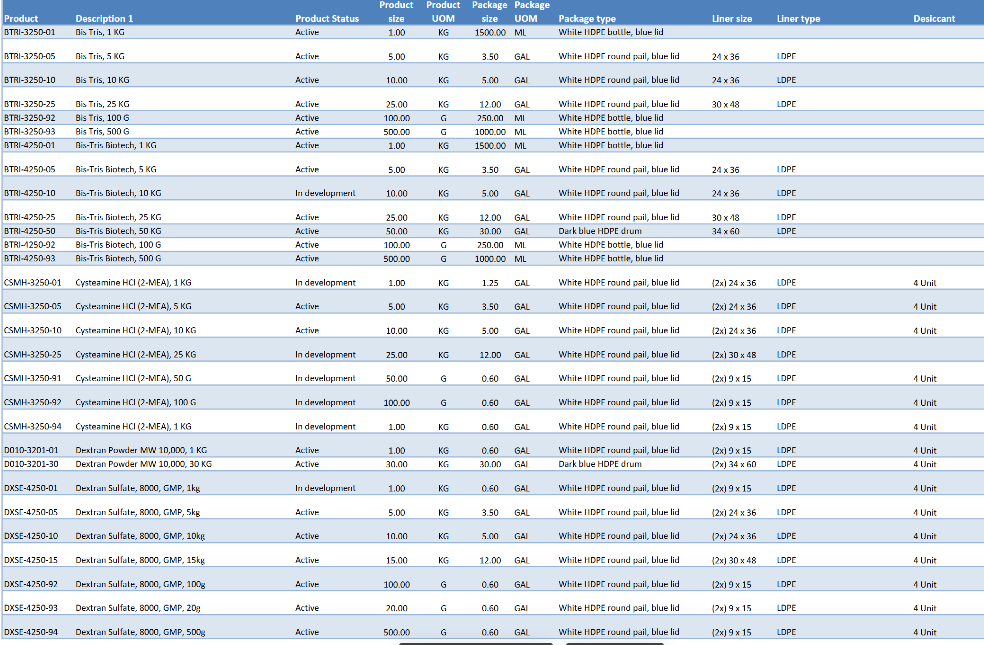
Task: Click the BTRI-4250-50 product cell
Action: 30,231
